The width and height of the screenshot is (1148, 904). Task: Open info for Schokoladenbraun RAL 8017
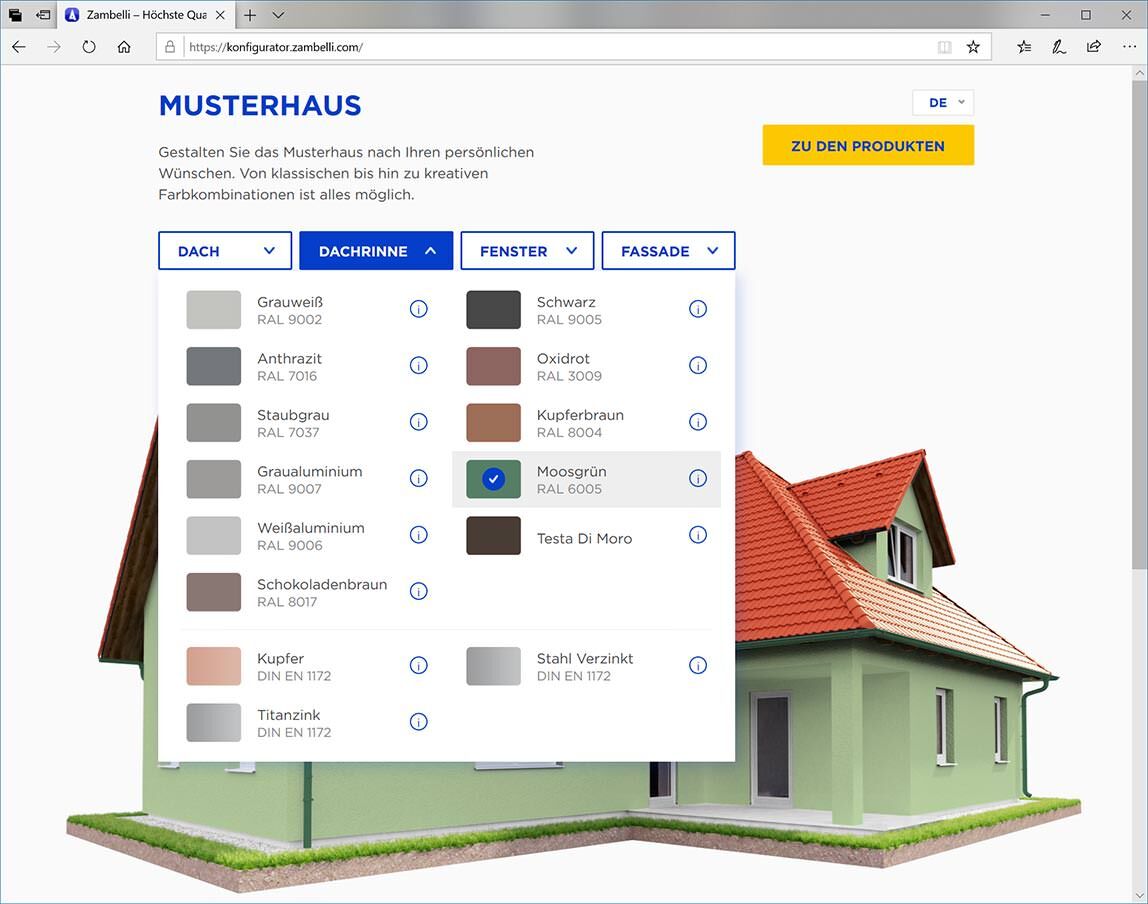tap(419, 591)
